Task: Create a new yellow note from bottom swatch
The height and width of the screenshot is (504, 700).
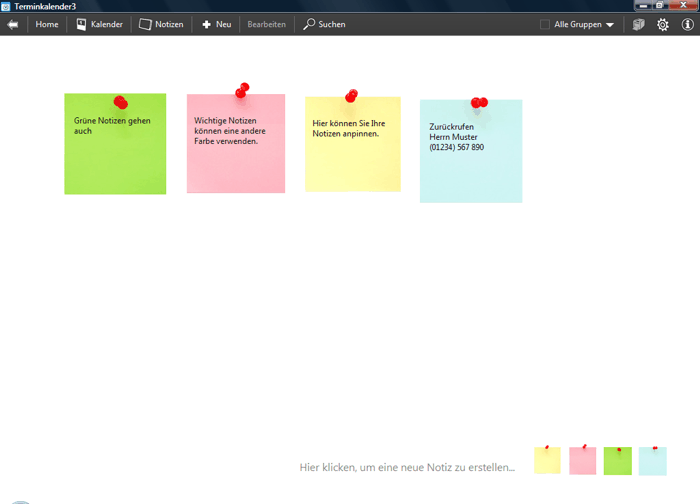Action: click(547, 460)
